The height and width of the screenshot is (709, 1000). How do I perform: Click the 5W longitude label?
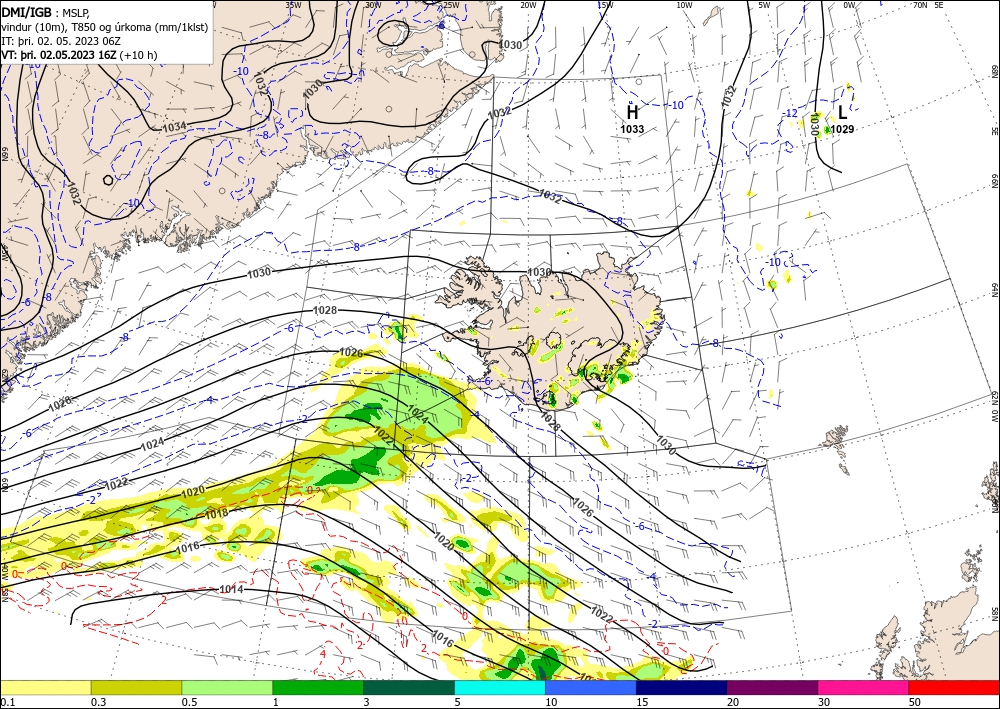(x=764, y=4)
